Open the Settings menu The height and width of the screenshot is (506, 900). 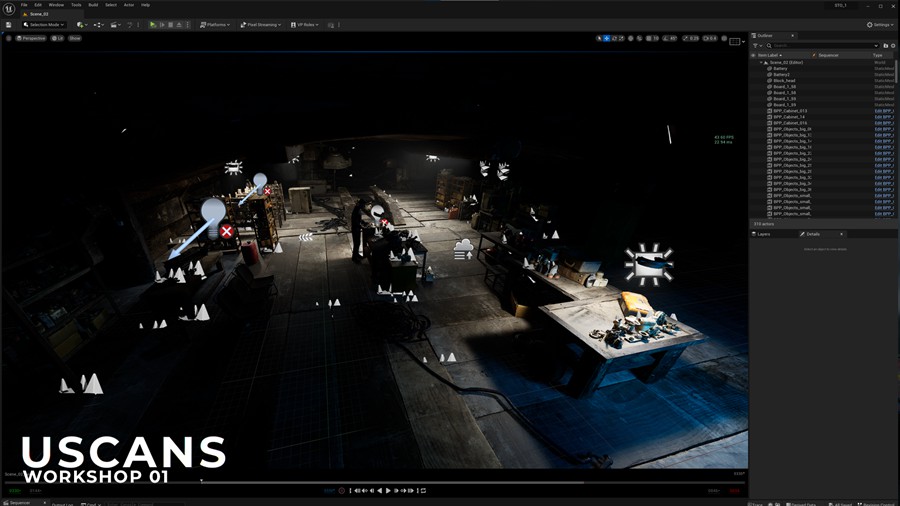point(880,25)
